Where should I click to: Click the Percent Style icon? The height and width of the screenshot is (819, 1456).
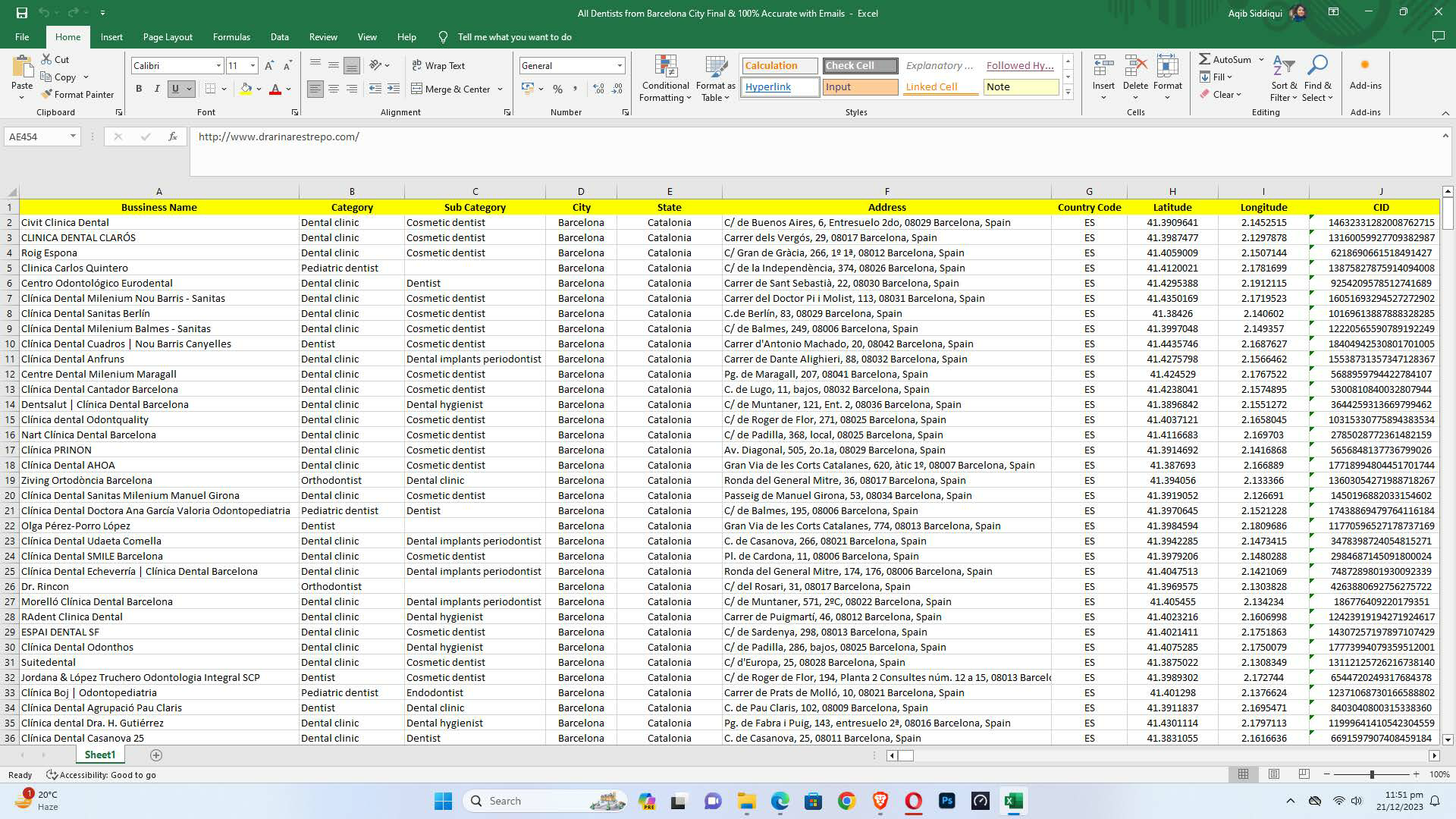pyautogui.click(x=558, y=89)
